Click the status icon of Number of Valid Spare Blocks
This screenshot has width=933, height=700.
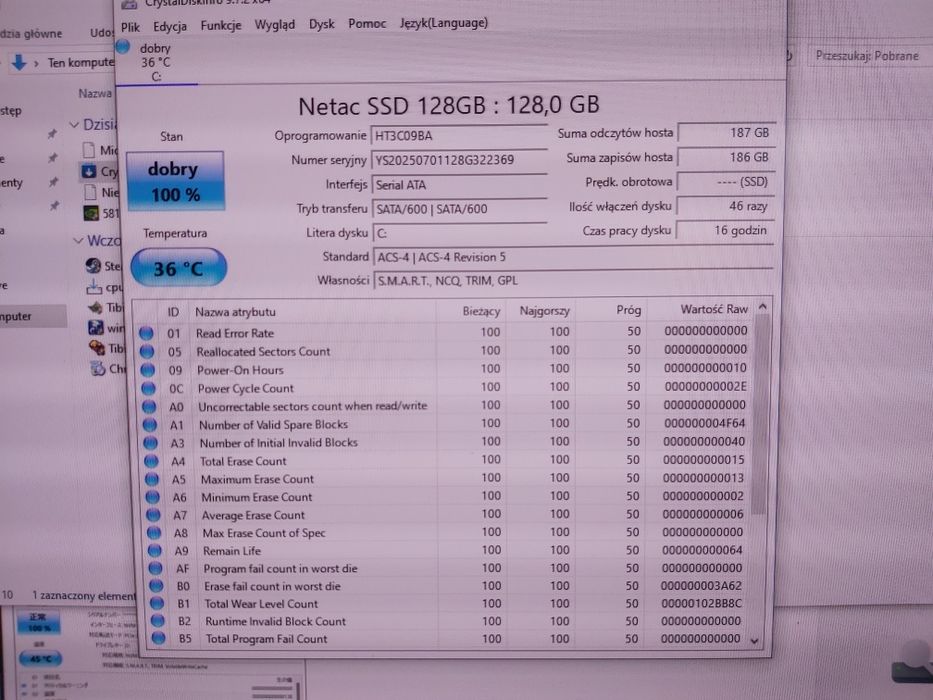149,425
